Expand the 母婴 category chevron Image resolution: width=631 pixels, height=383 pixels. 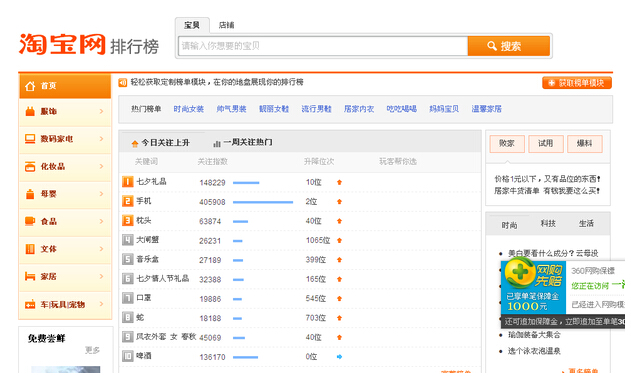point(101,194)
